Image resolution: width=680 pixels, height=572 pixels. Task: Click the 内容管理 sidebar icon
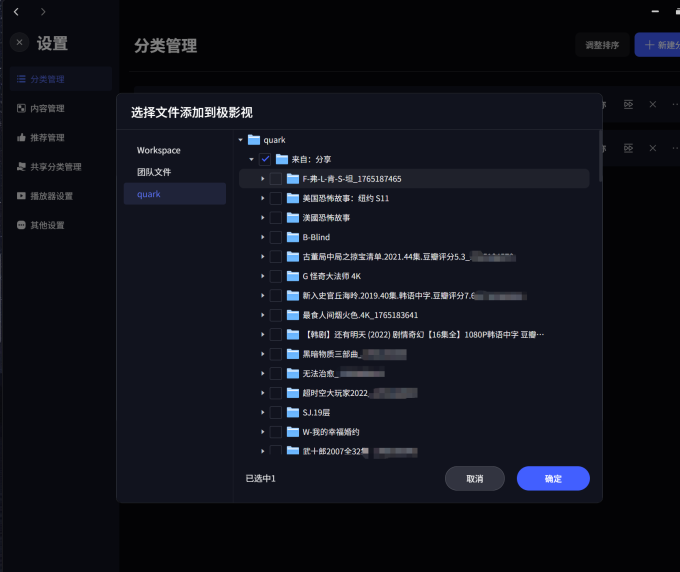21,108
